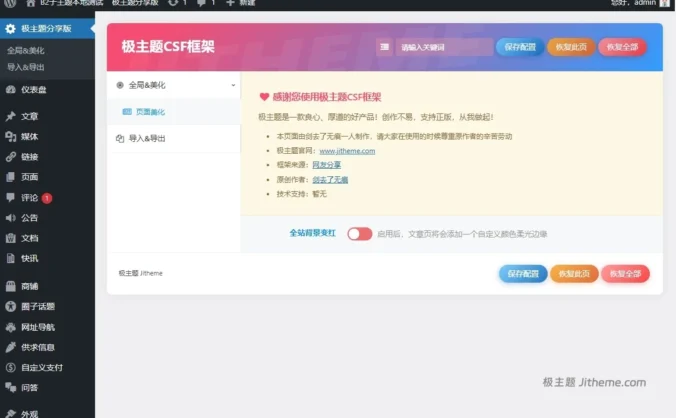
Task: Collapse the 全局&美化 section chevron
Action: point(233,85)
